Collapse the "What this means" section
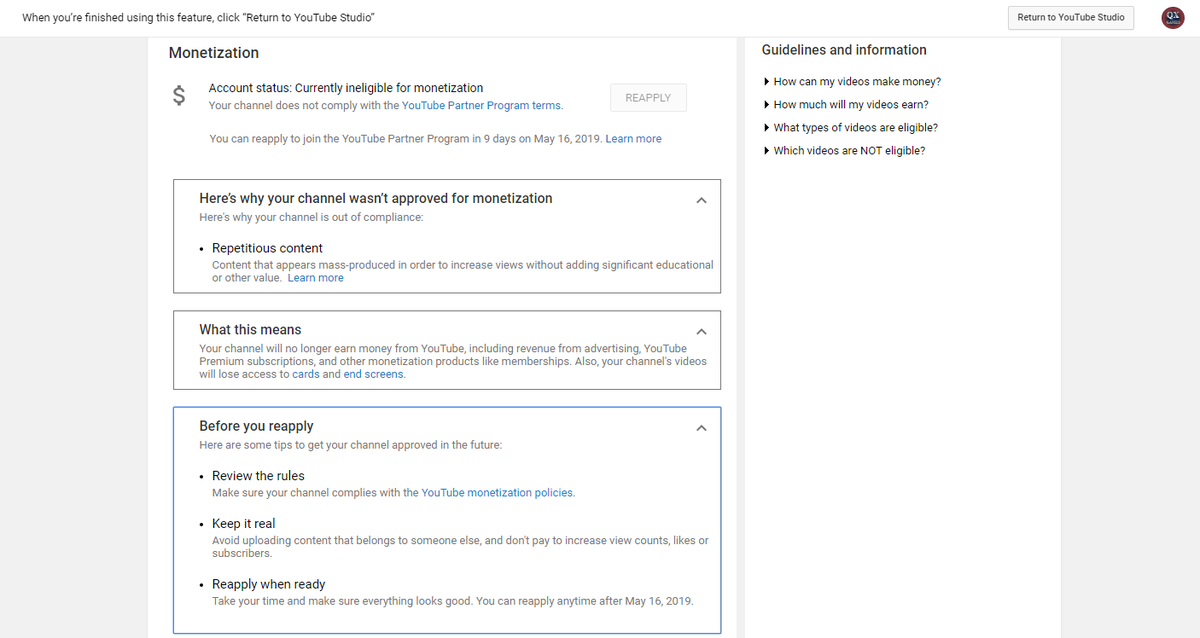 (701, 331)
